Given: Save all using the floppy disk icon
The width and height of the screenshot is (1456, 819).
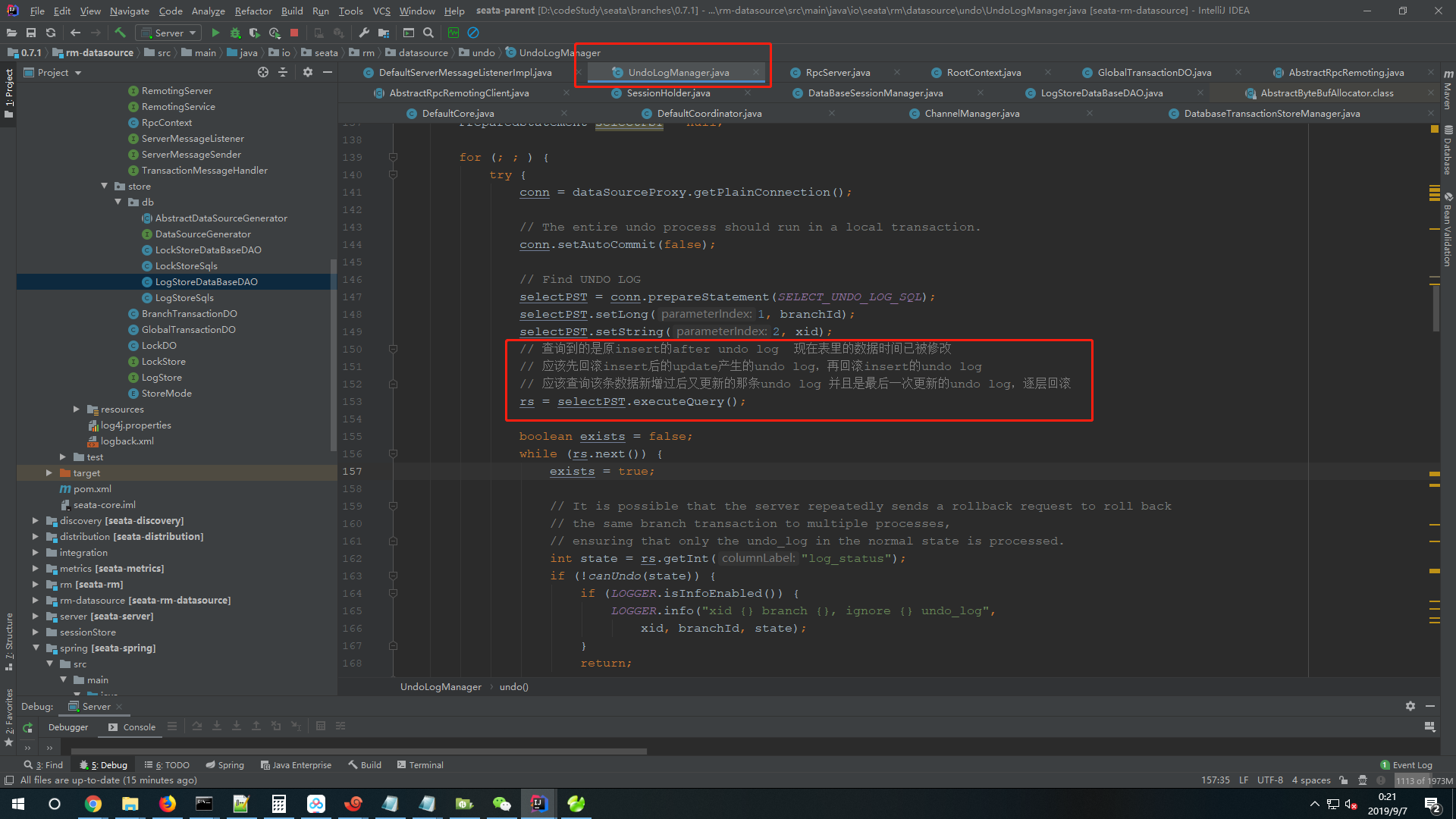Looking at the screenshot, I should click(31, 33).
